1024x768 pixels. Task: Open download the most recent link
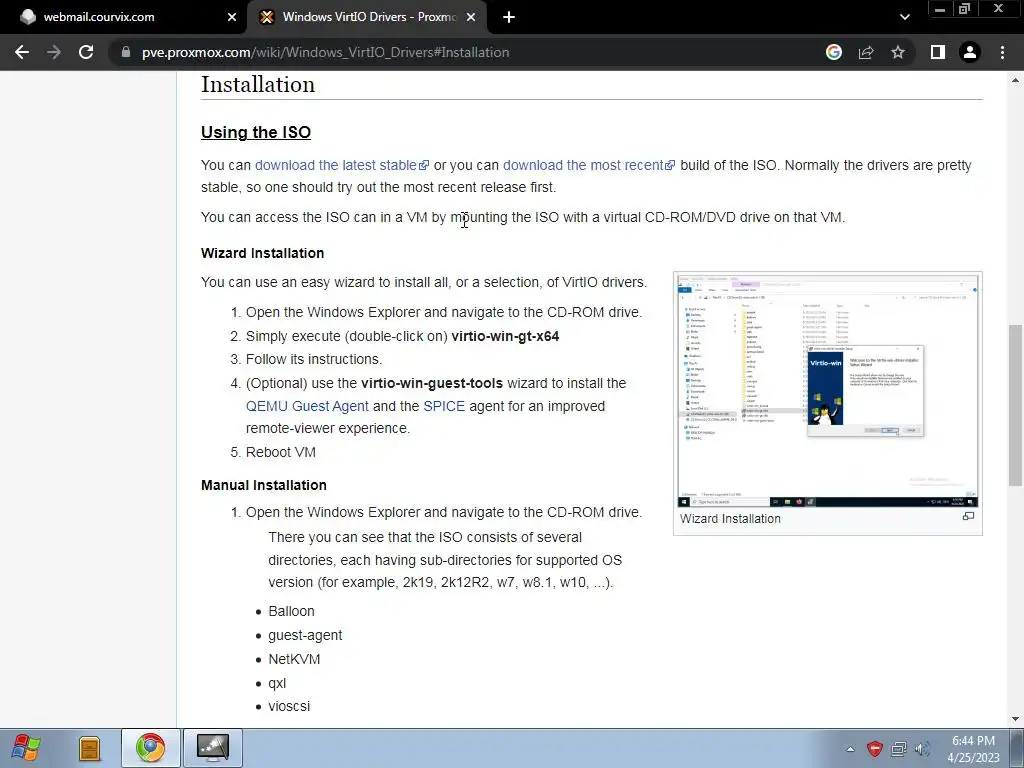588,165
